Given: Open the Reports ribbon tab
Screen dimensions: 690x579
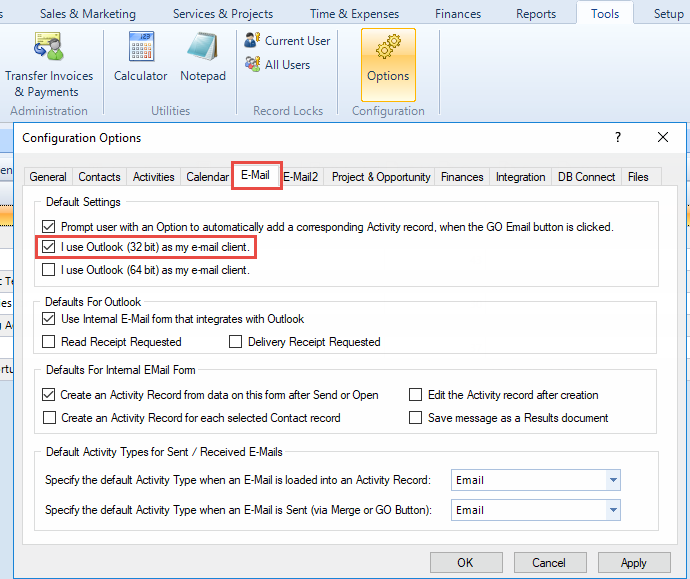Looking at the screenshot, I should coord(536,14).
